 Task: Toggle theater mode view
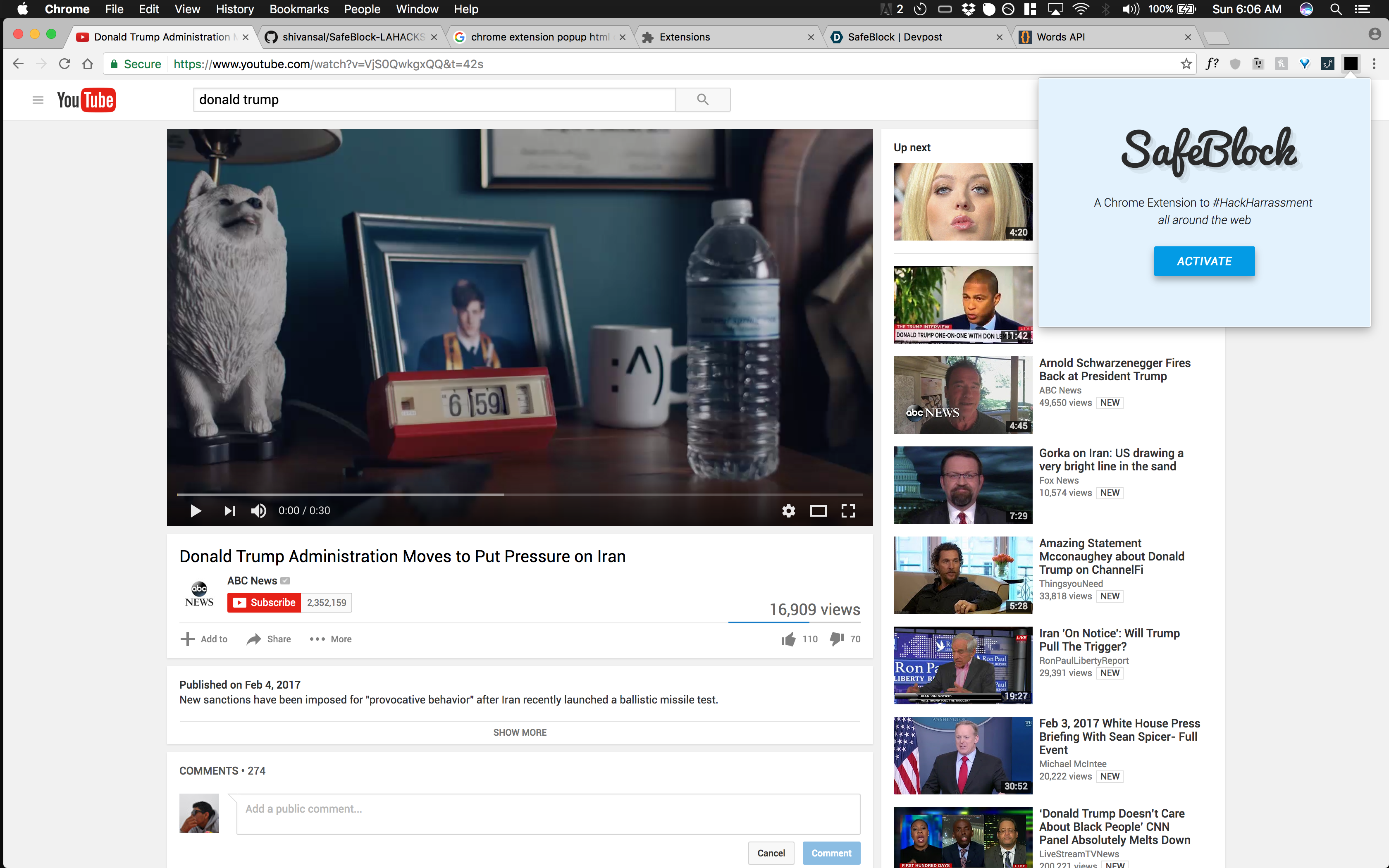818,510
